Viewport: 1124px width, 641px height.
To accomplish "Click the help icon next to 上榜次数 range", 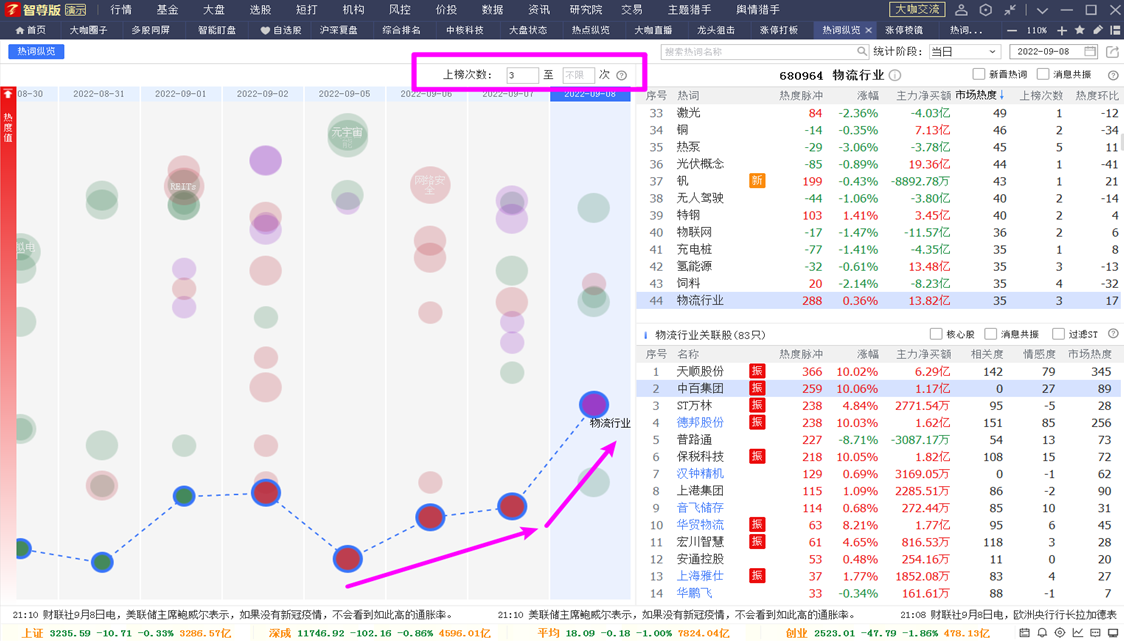I will coord(621,75).
